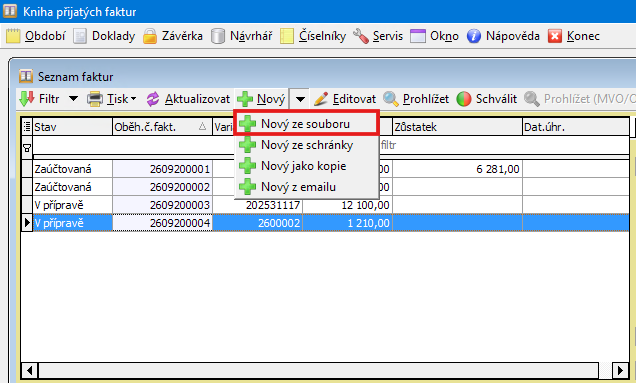Click the Číselníky yellow sheet icon
Viewport: 636px width, 383px height.
(x=287, y=36)
